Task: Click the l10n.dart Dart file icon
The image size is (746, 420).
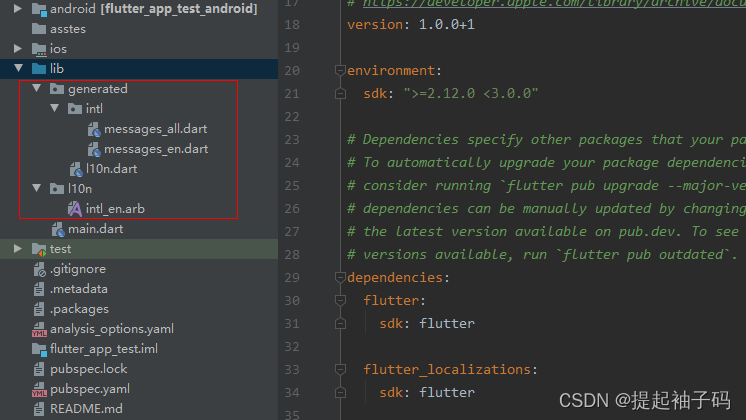Action: coord(76,169)
